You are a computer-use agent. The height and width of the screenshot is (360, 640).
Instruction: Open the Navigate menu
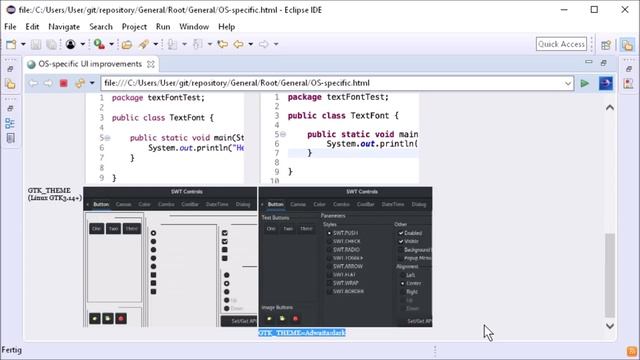(x=64, y=27)
